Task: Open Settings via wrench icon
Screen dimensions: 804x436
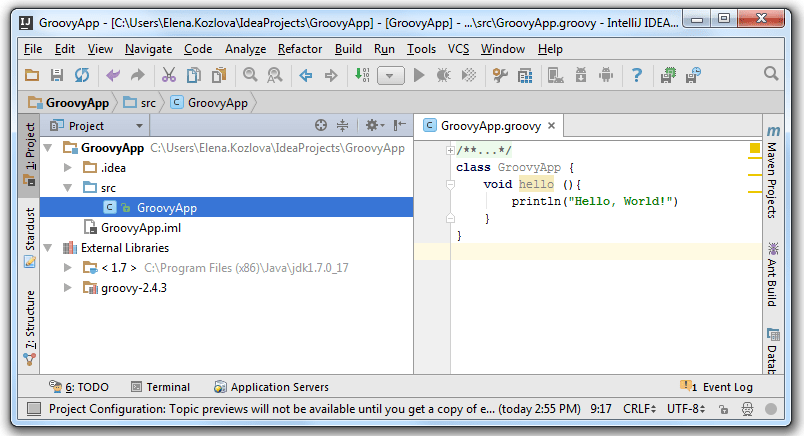Action: click(x=500, y=75)
